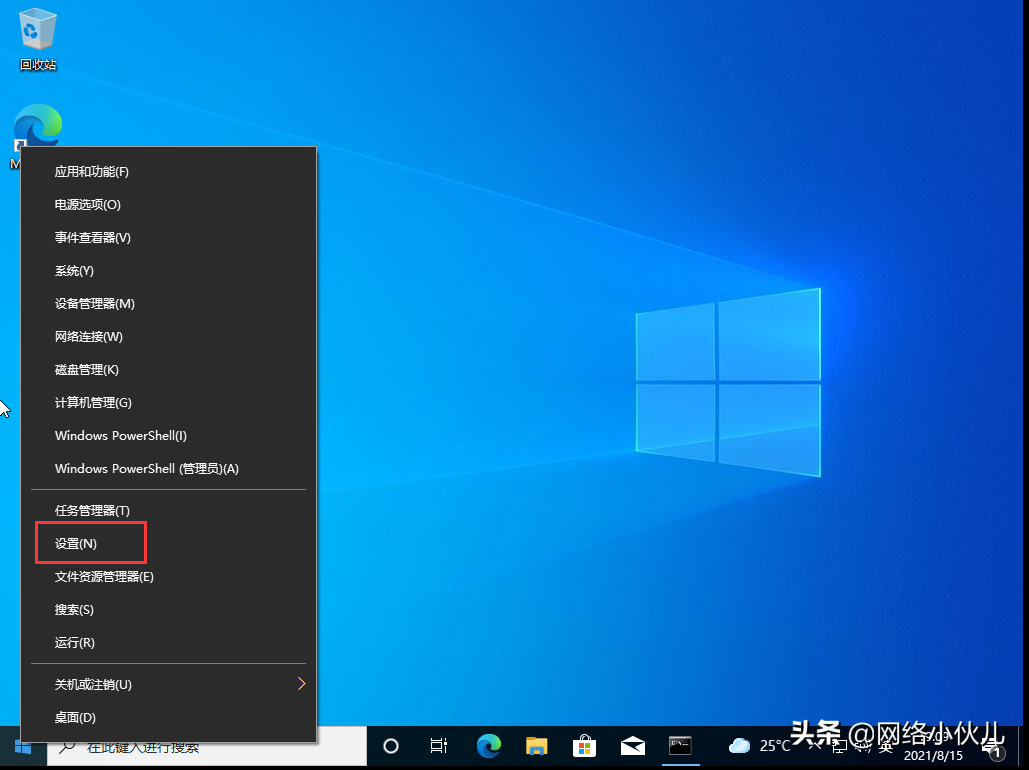Open the Mail app from the taskbar

pyautogui.click(x=632, y=746)
